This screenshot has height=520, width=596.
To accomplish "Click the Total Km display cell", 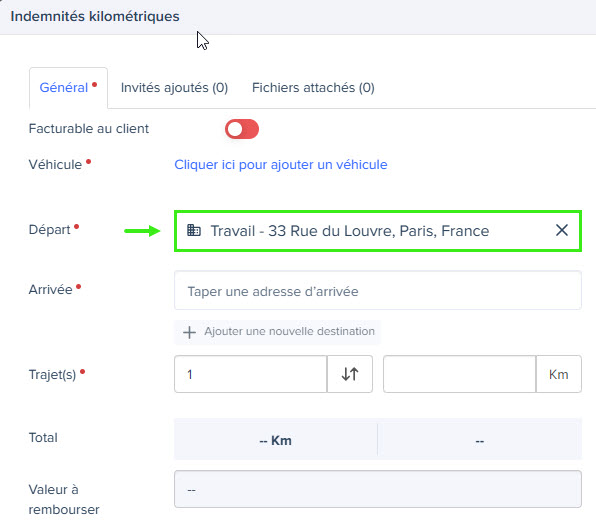I will (276, 440).
